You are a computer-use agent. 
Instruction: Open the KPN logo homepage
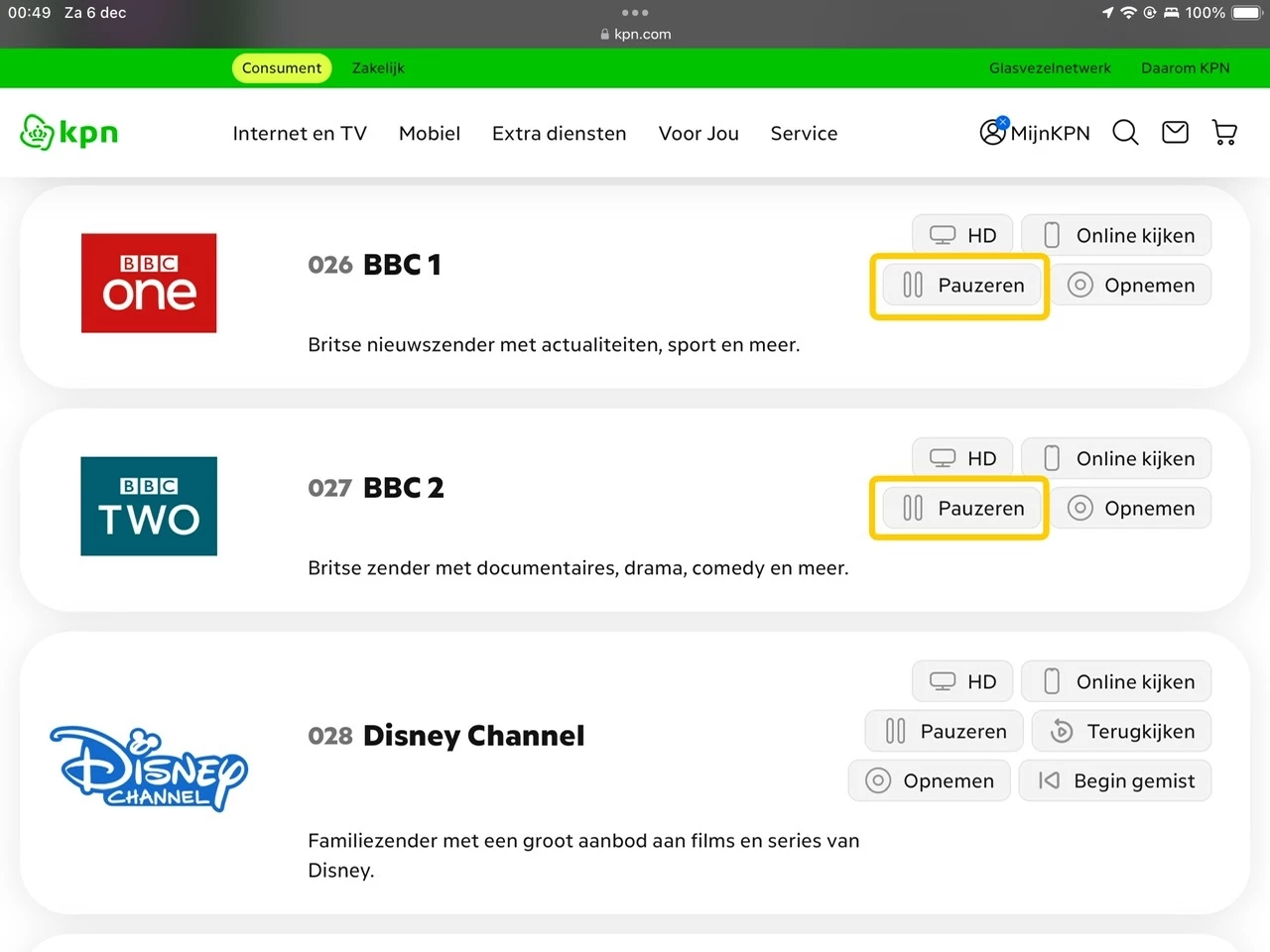click(69, 133)
